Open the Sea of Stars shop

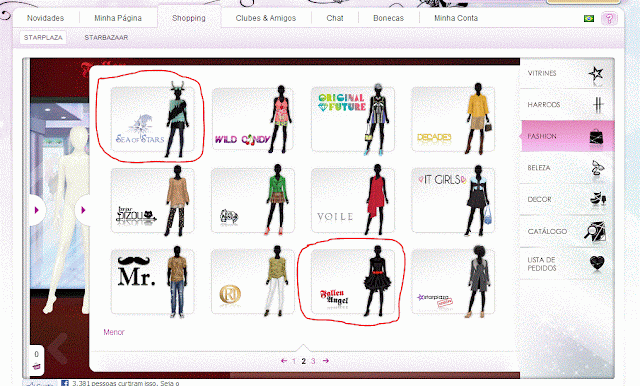click(153, 119)
